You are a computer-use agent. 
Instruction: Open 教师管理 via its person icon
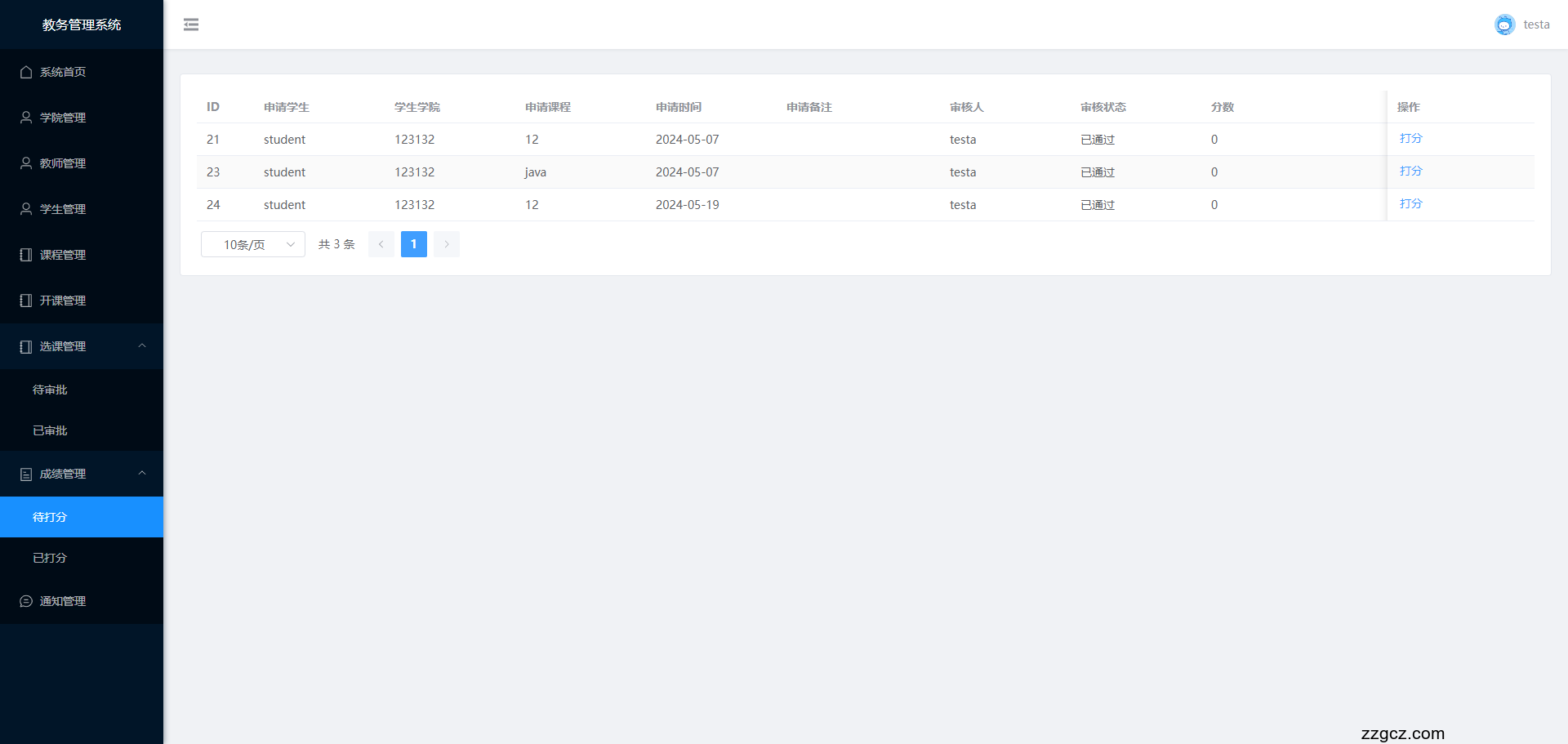[x=24, y=163]
